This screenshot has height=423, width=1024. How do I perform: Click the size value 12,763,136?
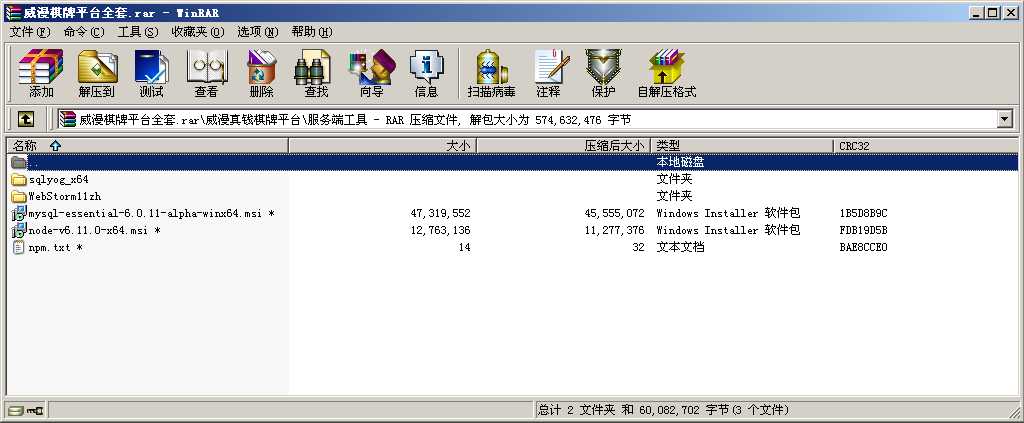440,230
